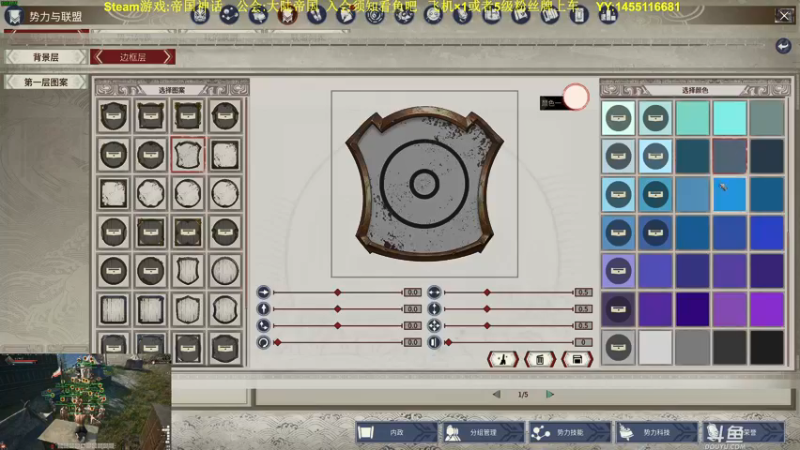Pick the bright cyan color swatch in top row
Screen dimensions: 800x450
730,118
